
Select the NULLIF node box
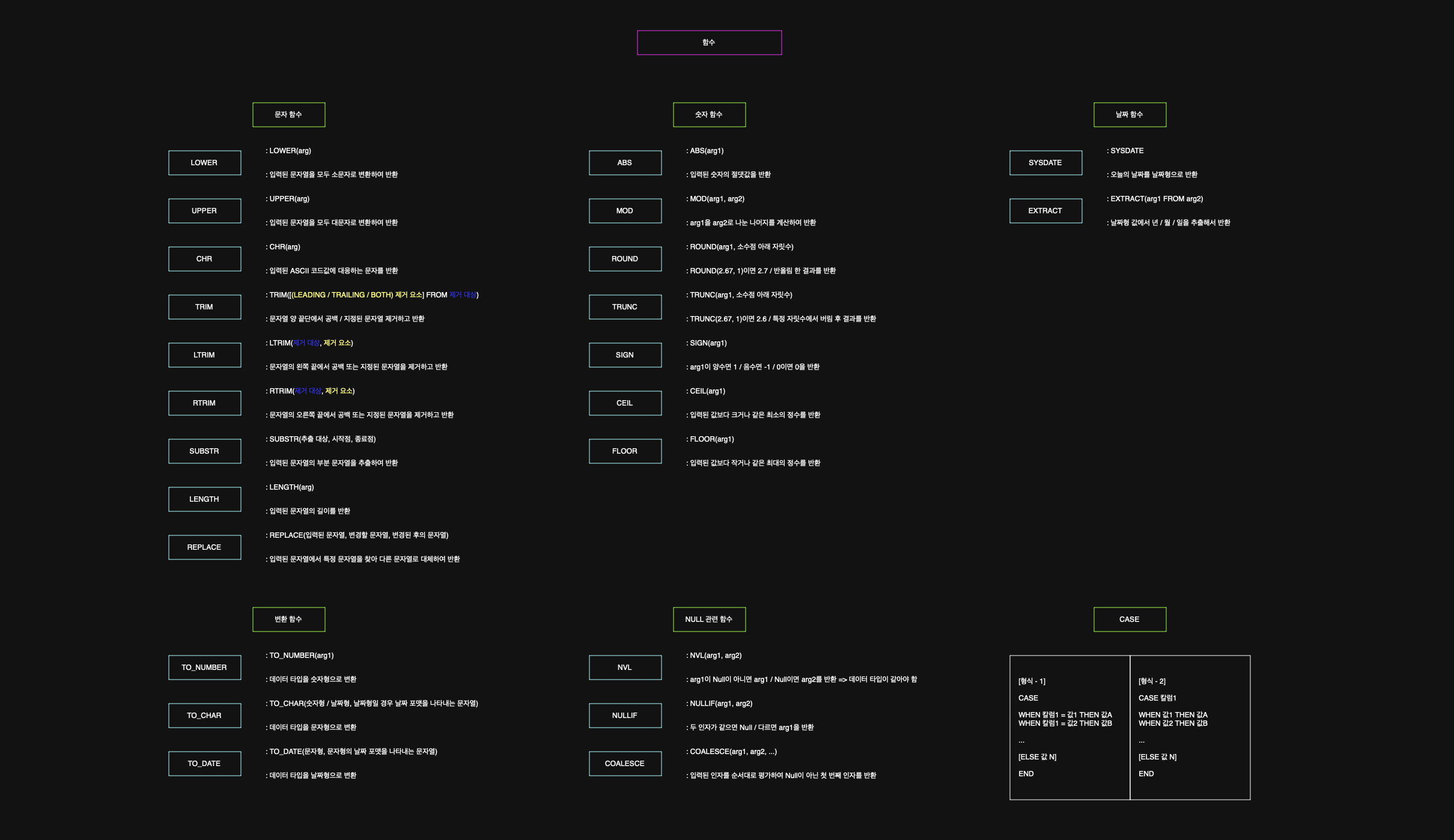[x=625, y=716]
